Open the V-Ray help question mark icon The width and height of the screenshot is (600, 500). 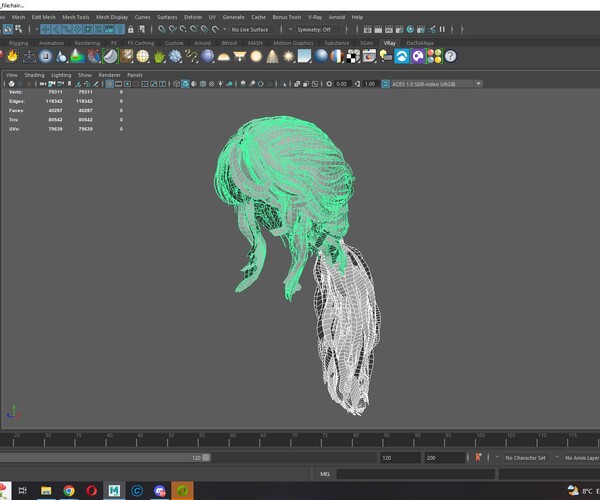coord(450,57)
